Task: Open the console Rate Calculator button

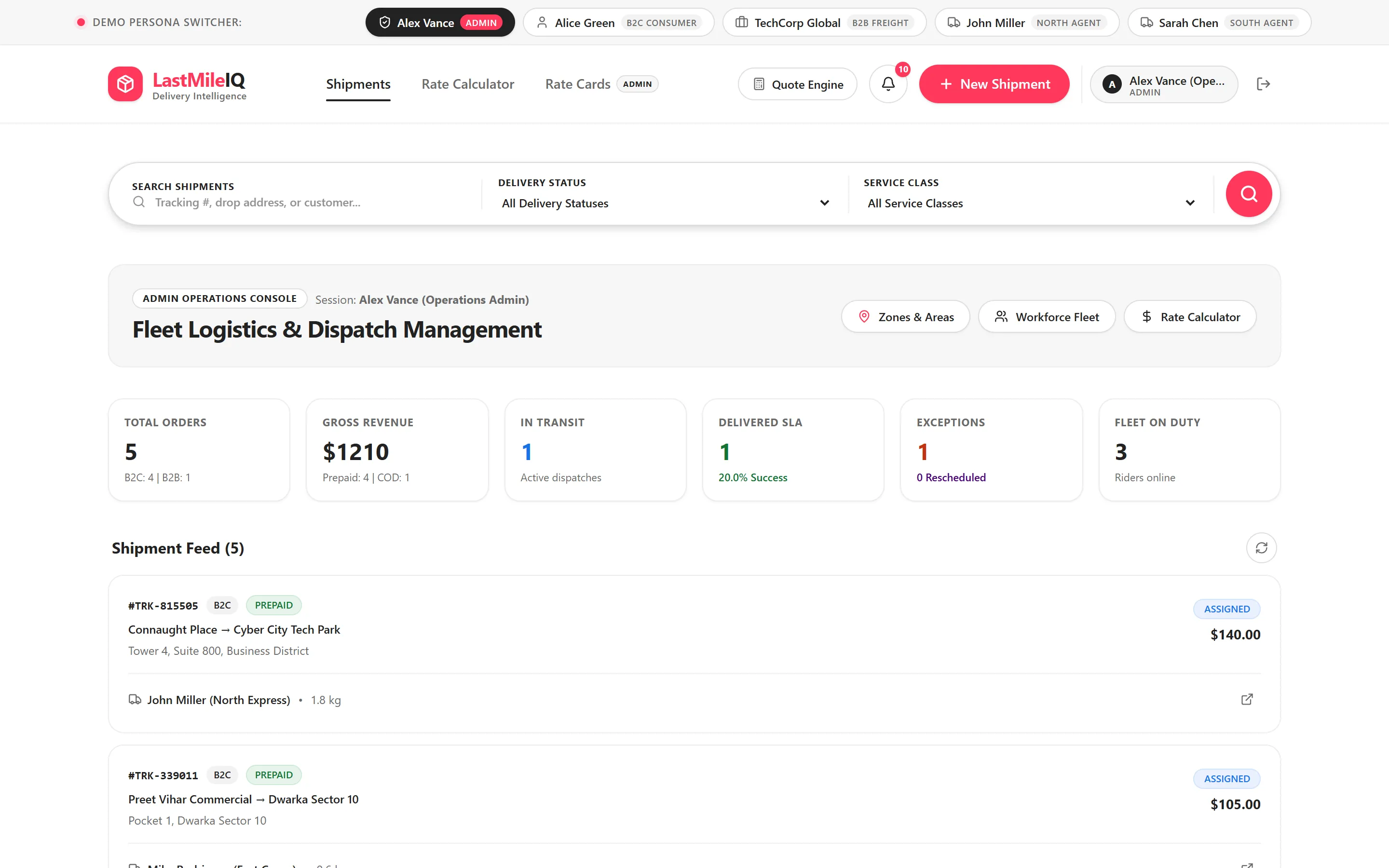Action: (1190, 316)
